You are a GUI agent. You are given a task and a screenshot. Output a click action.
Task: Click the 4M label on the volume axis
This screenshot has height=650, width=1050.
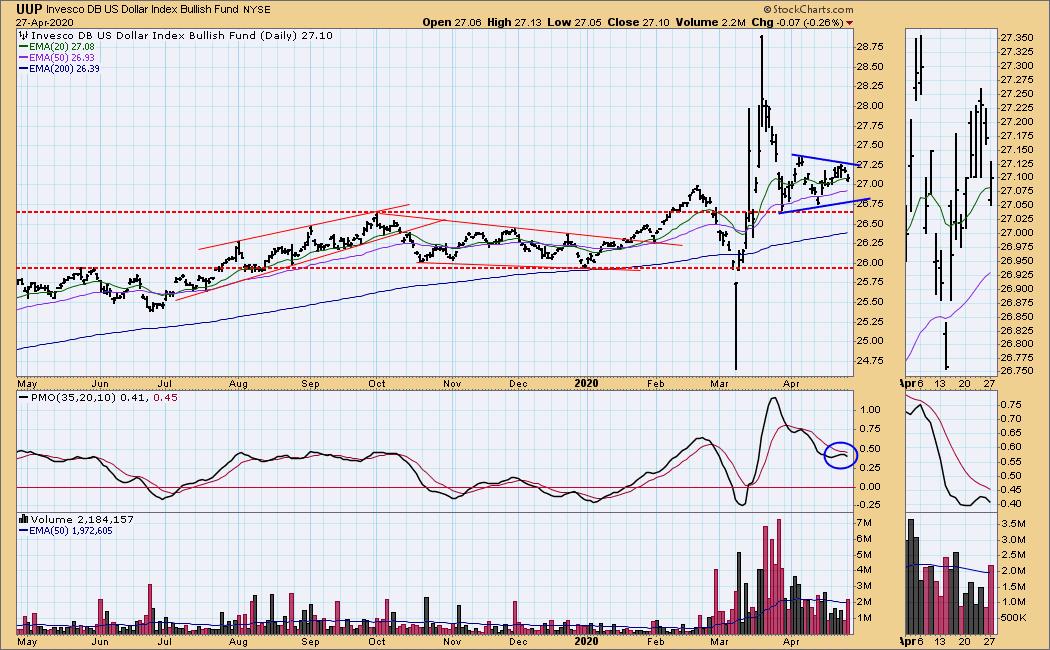click(864, 570)
